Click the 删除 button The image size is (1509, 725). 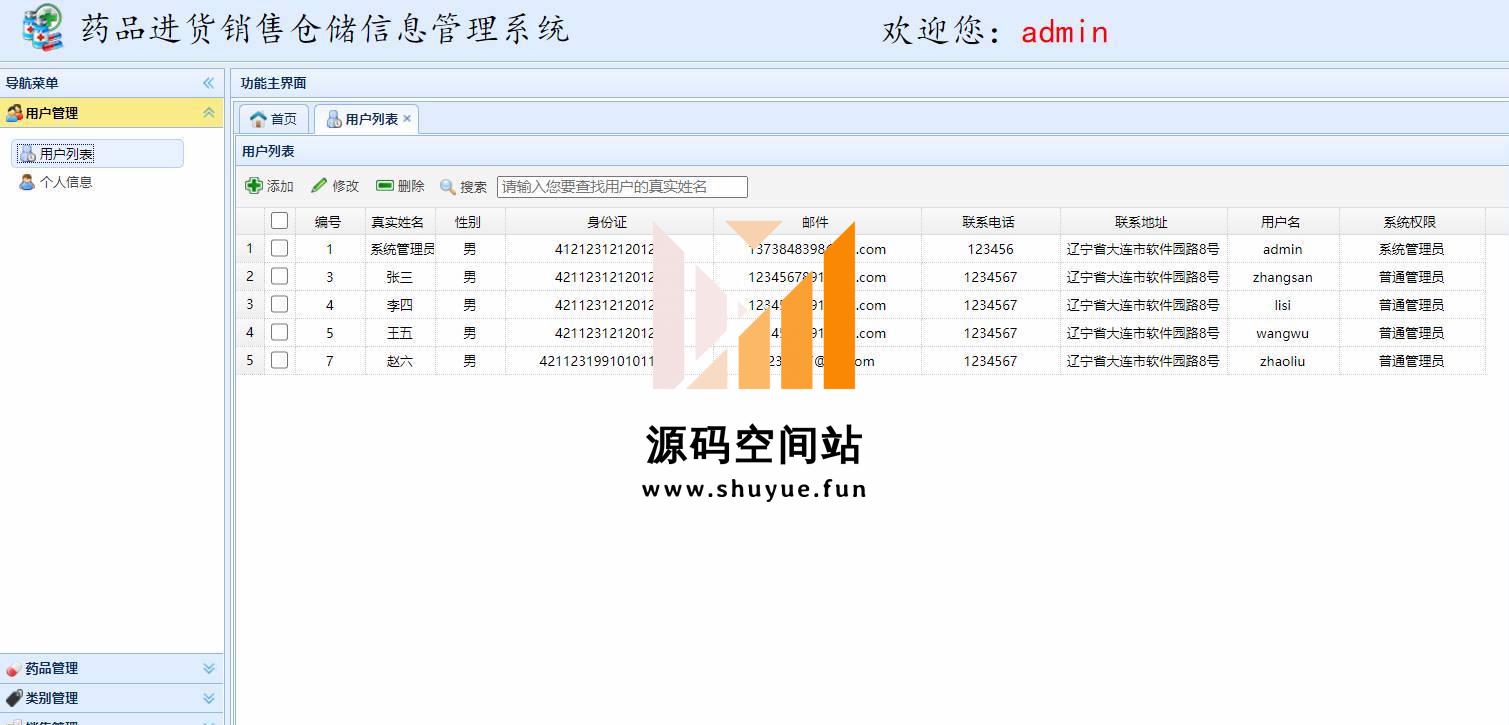[400, 186]
